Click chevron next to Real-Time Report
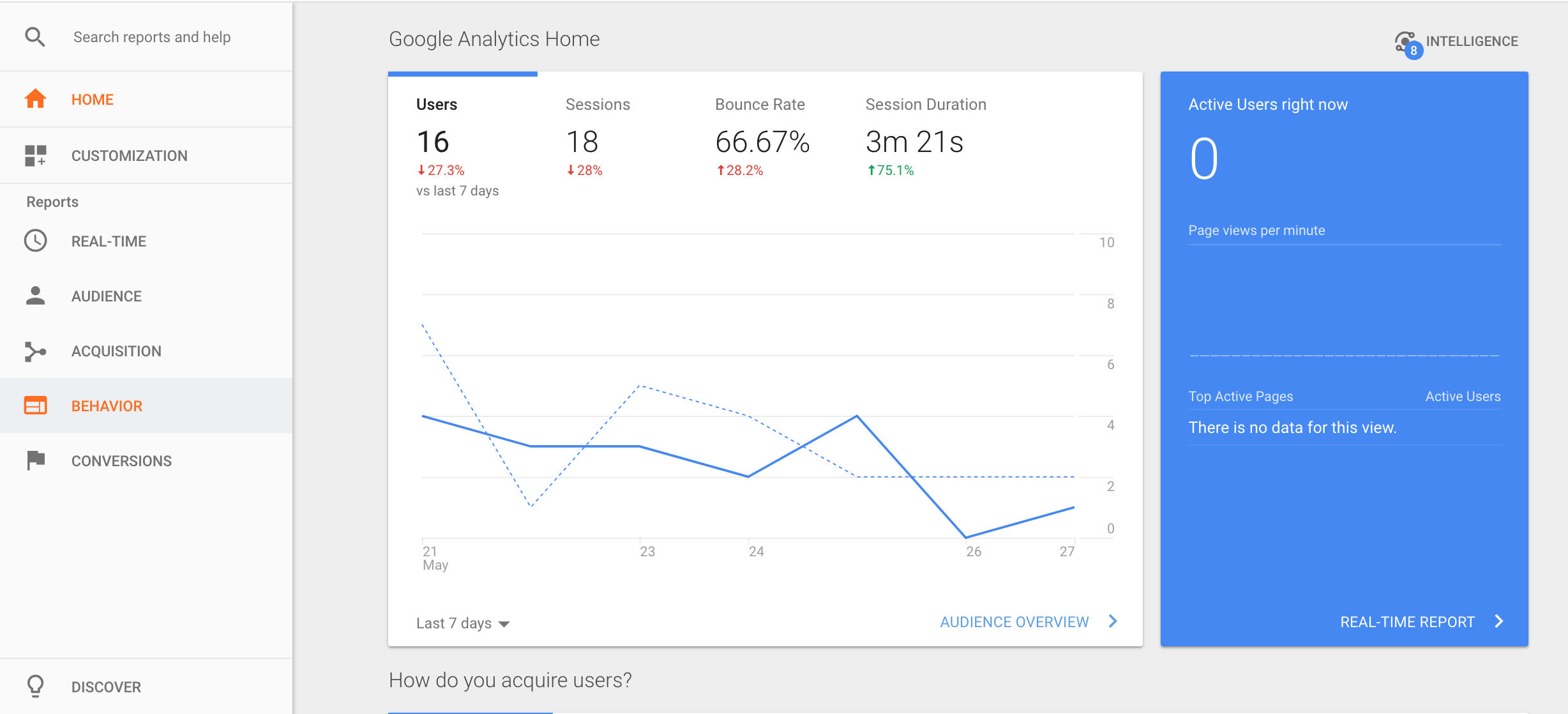The height and width of the screenshot is (714, 1568). [1498, 621]
